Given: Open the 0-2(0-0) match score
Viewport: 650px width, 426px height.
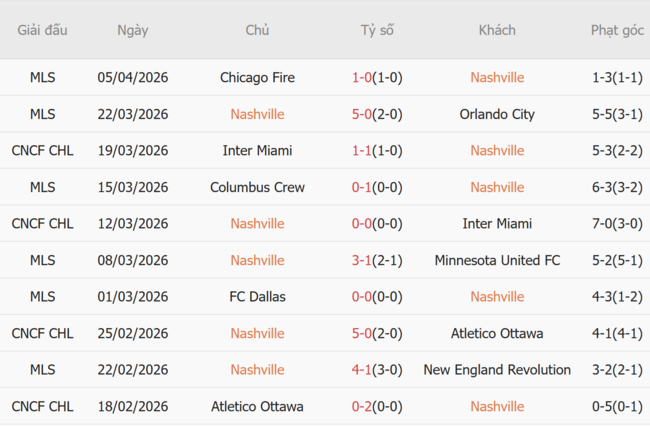Looking at the screenshot, I should (377, 406).
